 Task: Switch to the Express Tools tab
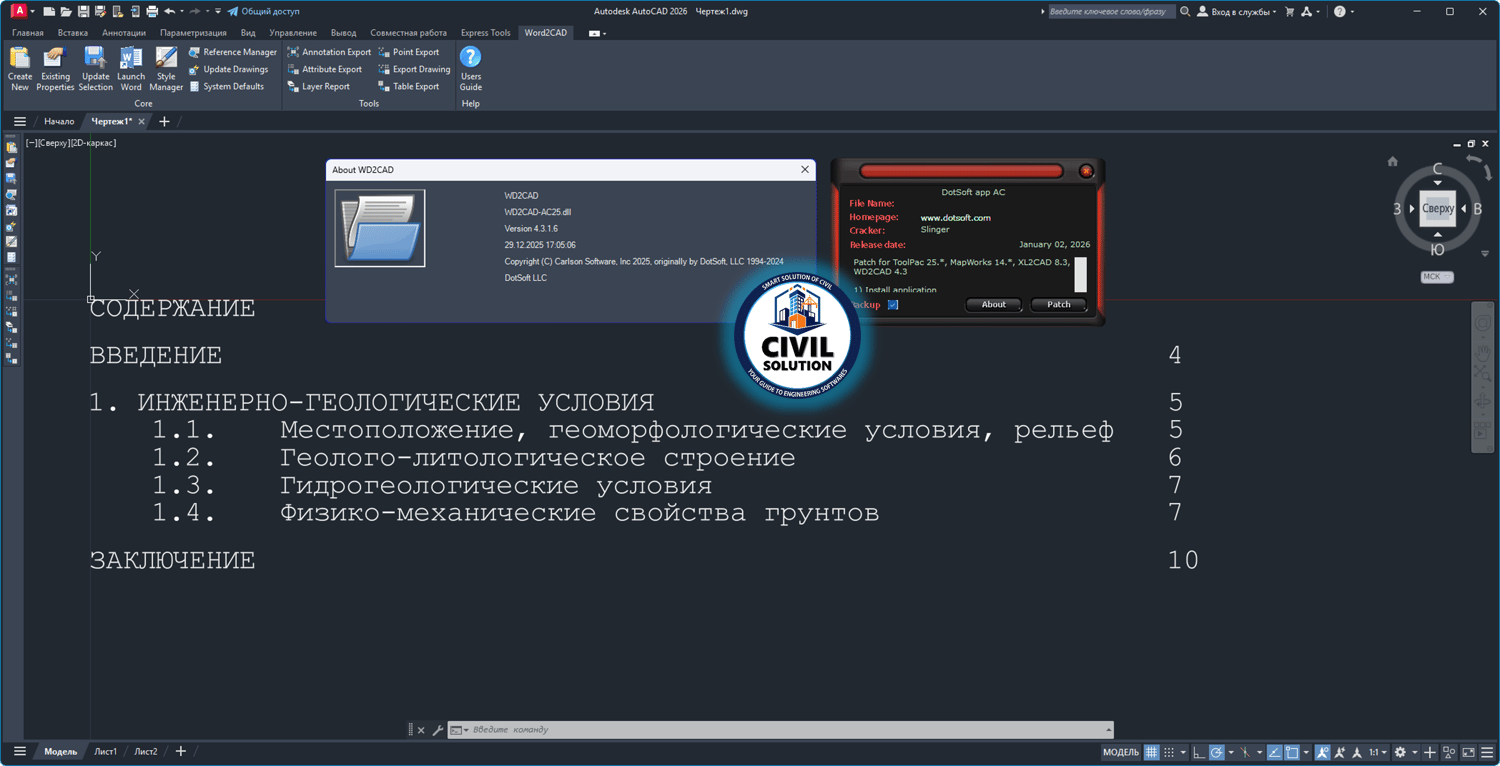485,33
